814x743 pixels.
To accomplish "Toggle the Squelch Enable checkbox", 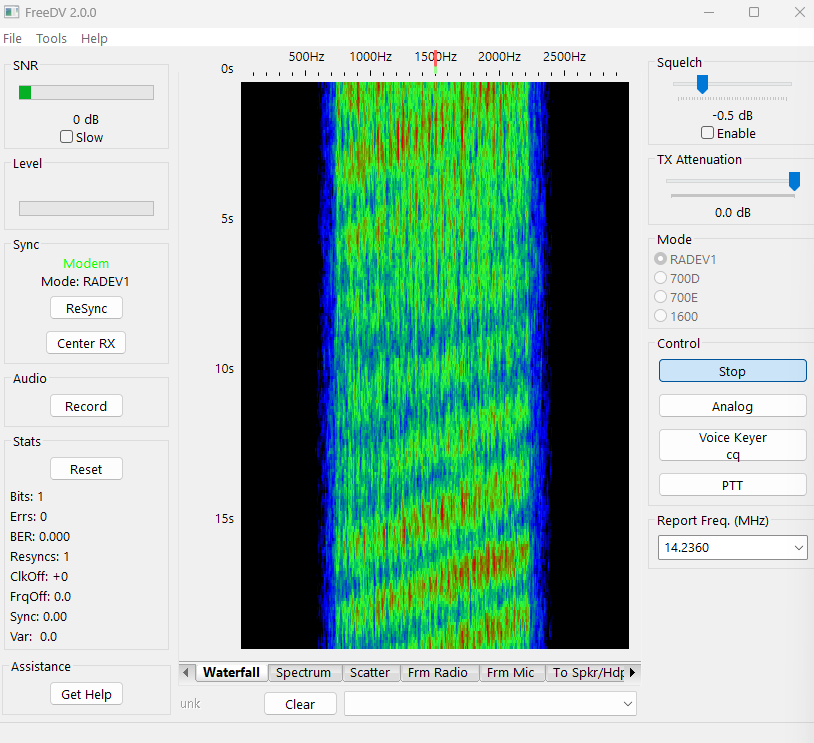I will 708,133.
